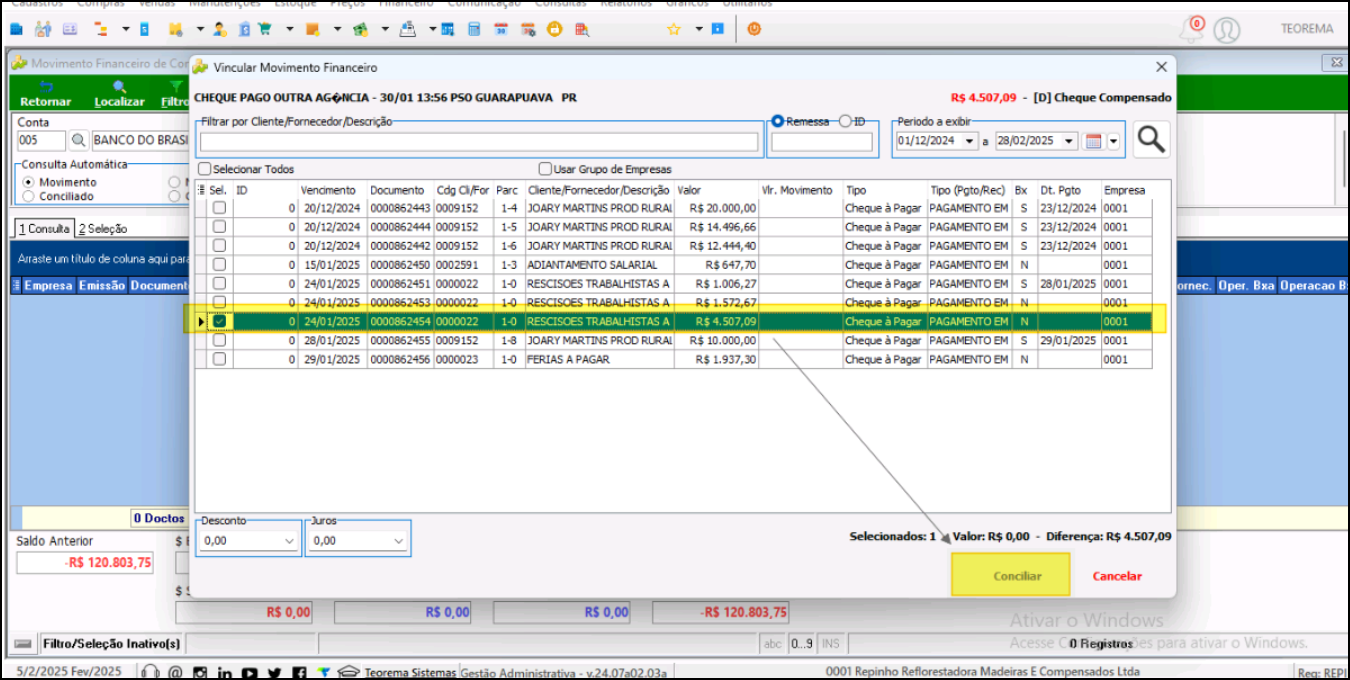Click the 29/01/2025 payment date cell
1350x680 pixels.
click(1069, 341)
